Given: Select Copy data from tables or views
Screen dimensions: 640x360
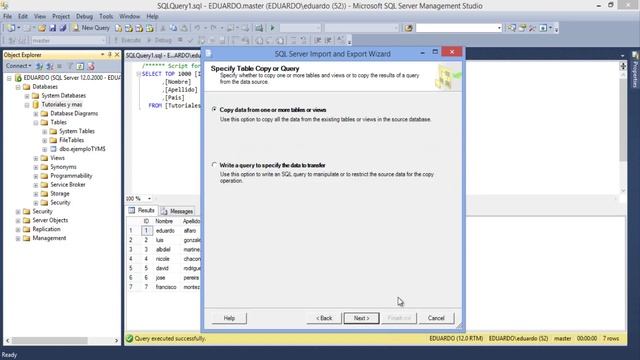Looking at the screenshot, I should pos(214,110).
